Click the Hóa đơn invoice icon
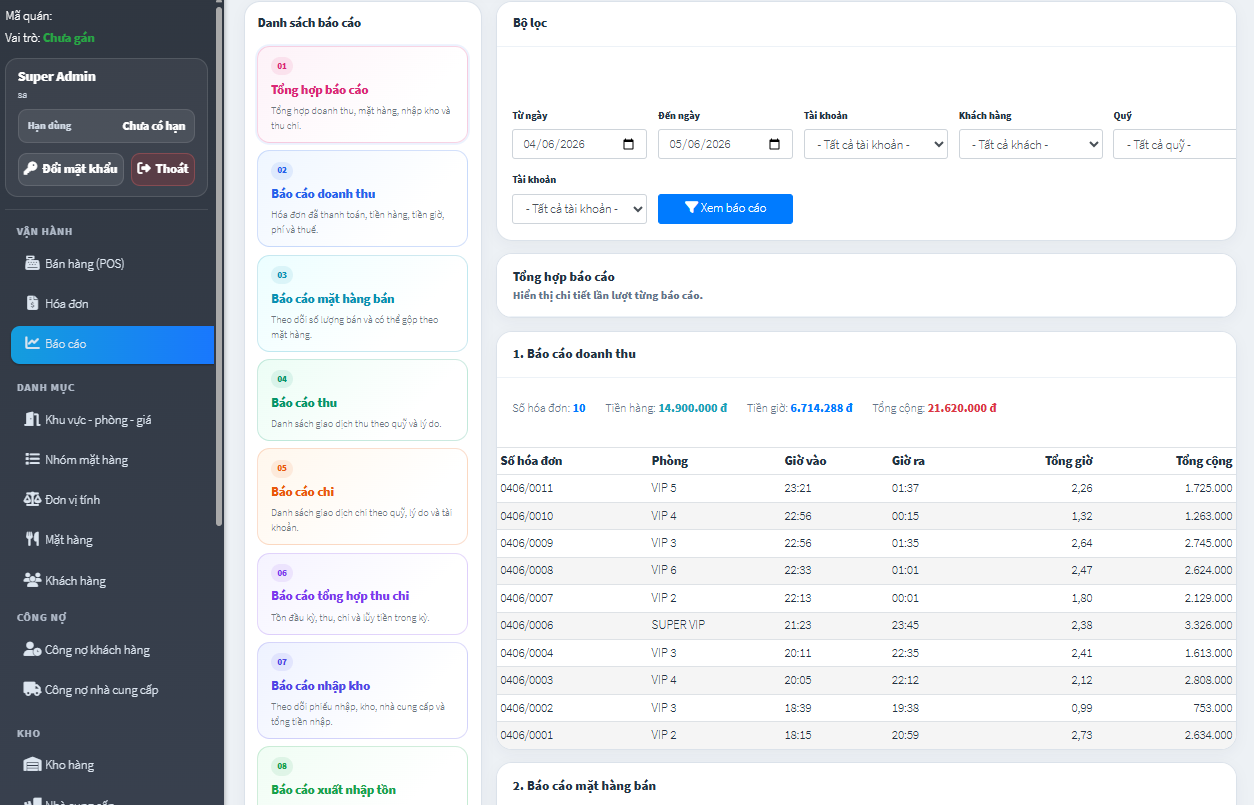This screenshot has width=1254, height=805. click(x=32, y=304)
